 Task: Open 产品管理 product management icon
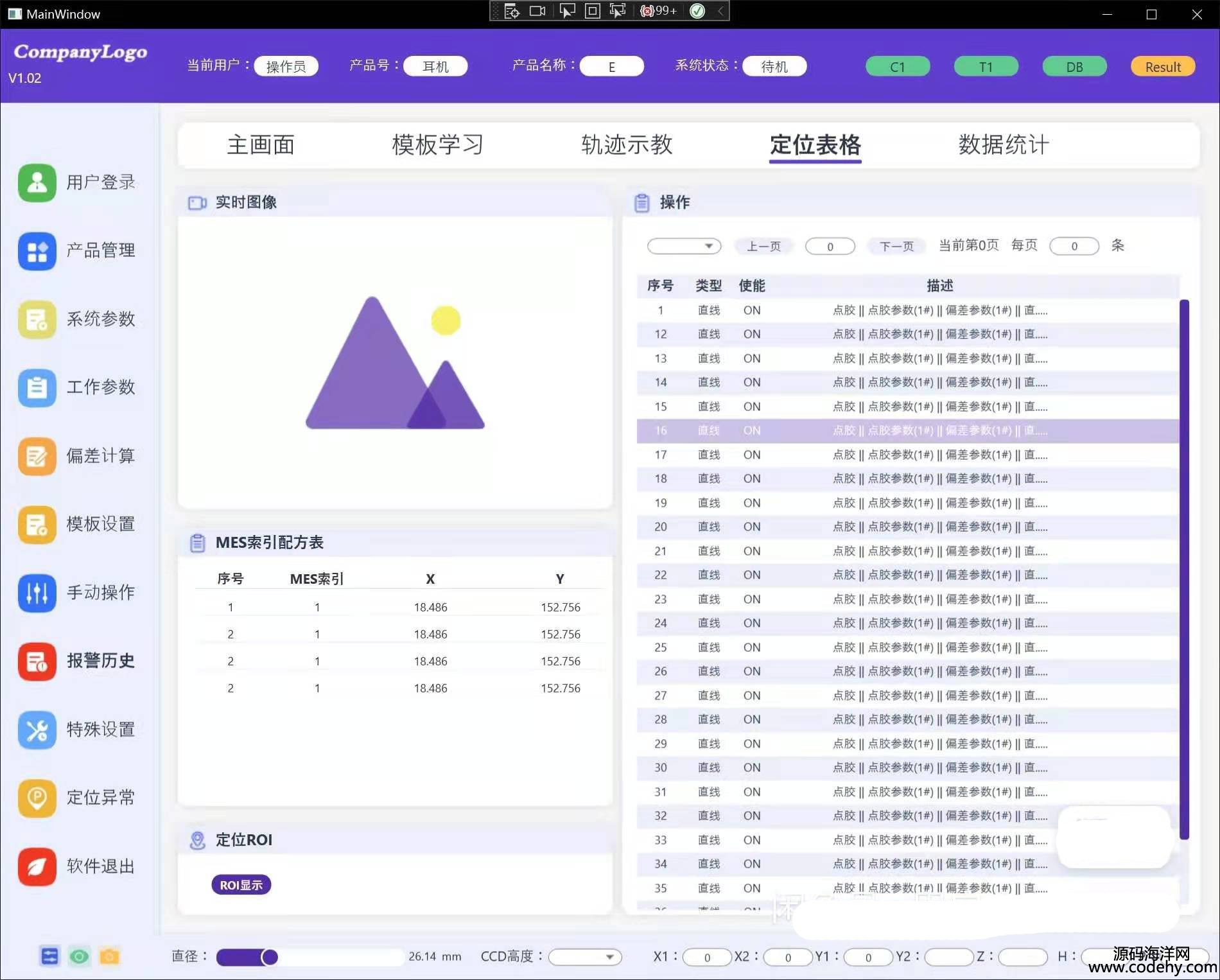(37, 250)
